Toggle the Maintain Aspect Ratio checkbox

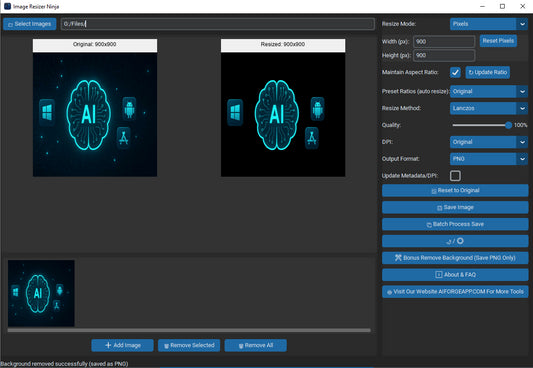(x=455, y=72)
